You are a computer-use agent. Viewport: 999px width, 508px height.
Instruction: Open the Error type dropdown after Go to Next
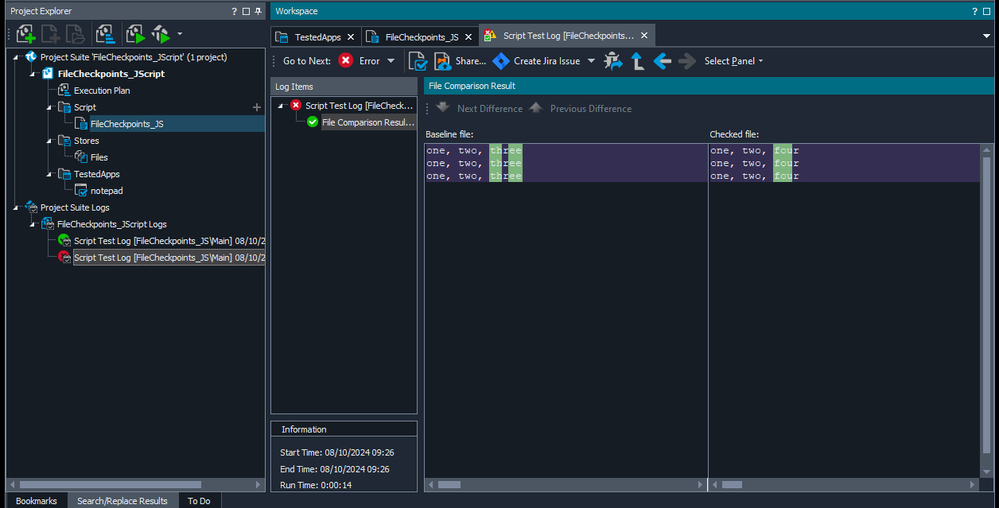tap(391, 61)
